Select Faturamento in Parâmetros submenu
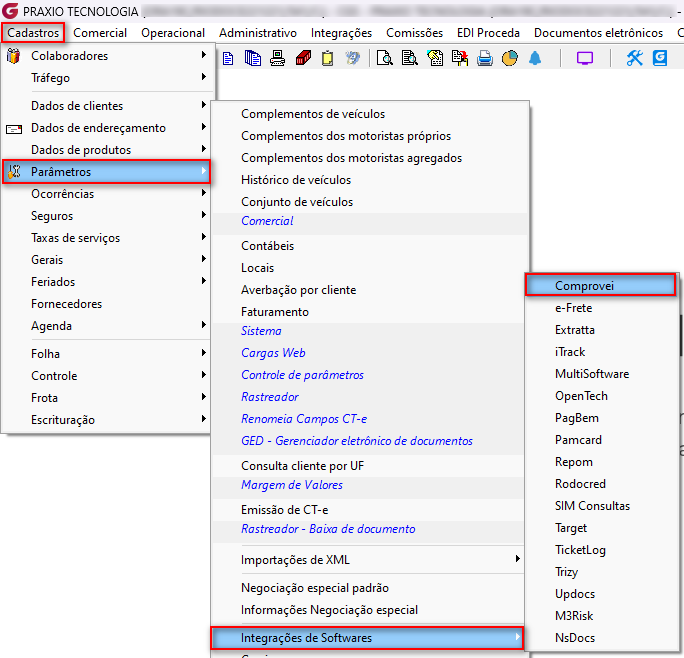684x658 pixels. pos(369,312)
